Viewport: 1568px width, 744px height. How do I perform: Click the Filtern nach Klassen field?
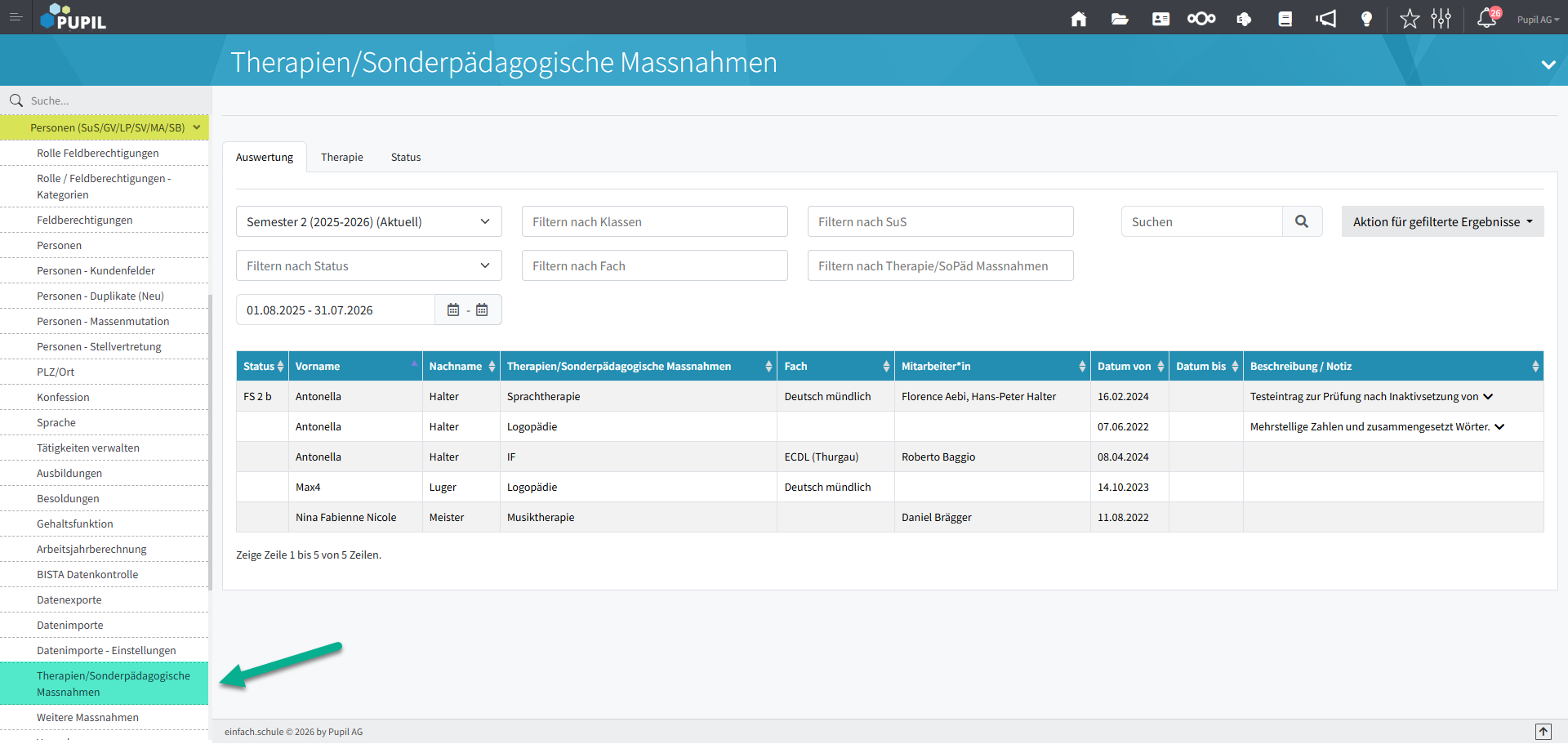[x=654, y=221]
